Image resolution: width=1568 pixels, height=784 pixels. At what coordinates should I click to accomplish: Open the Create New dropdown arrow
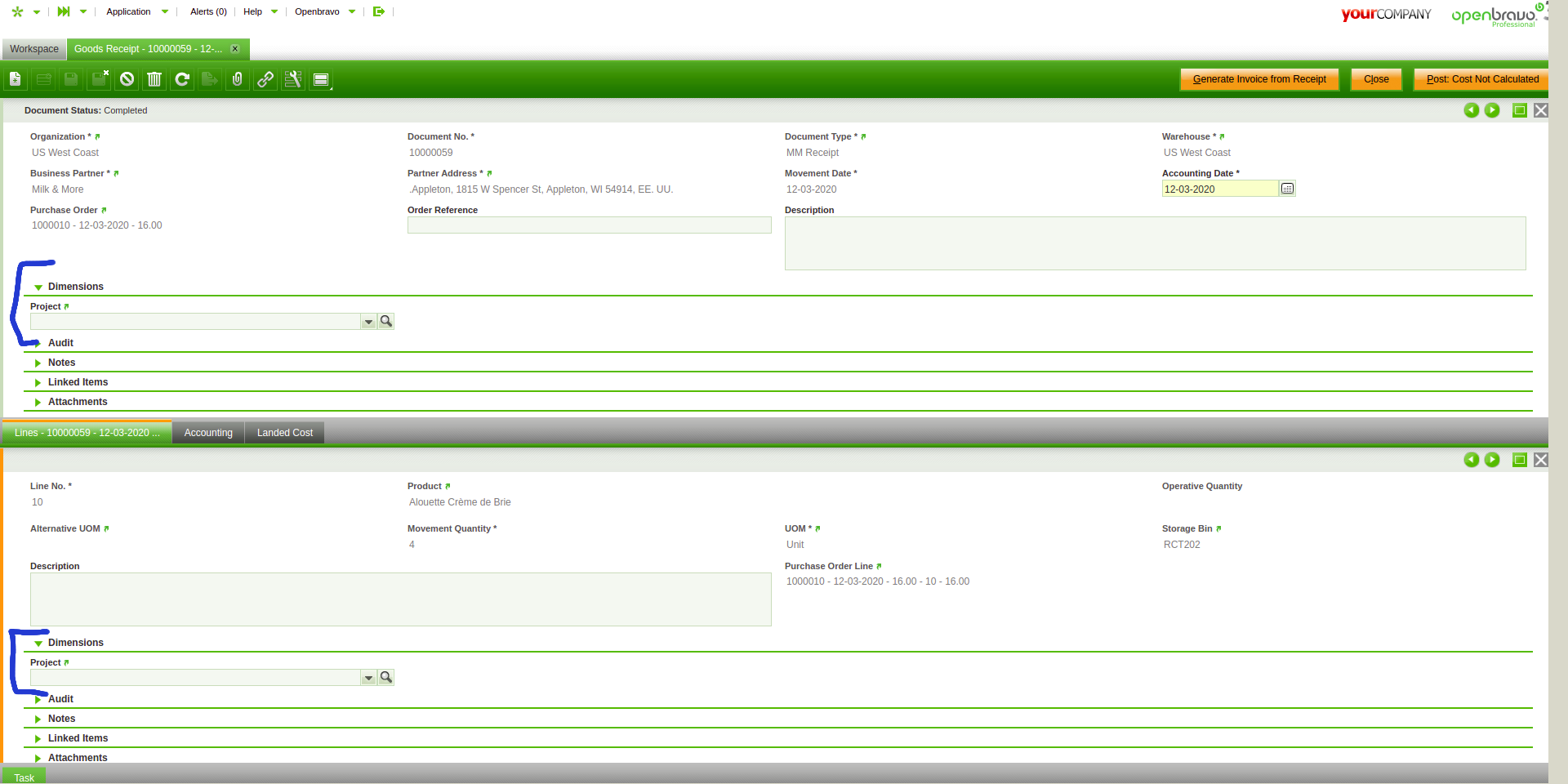click(37, 12)
